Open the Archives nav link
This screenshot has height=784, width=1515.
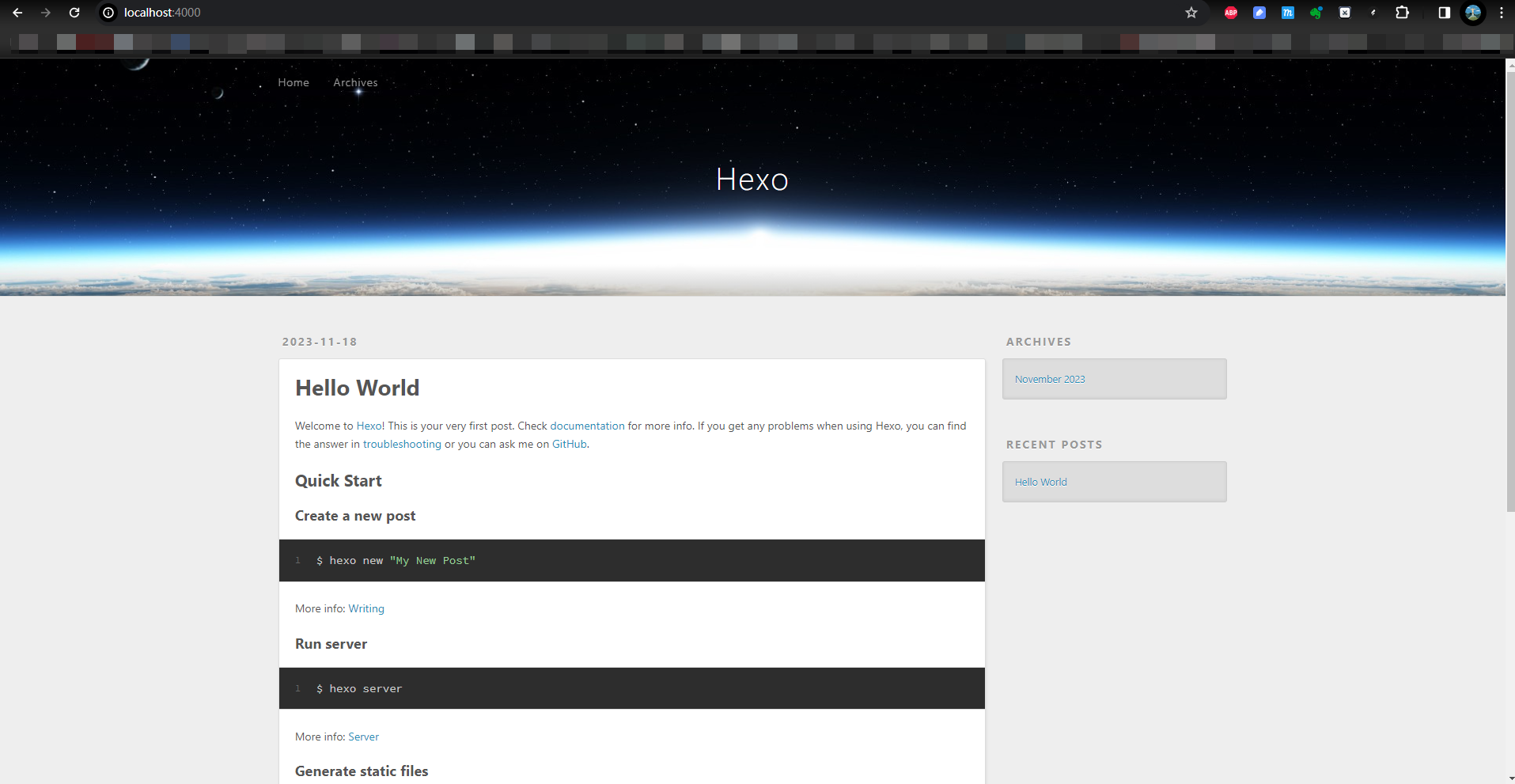pyautogui.click(x=355, y=82)
